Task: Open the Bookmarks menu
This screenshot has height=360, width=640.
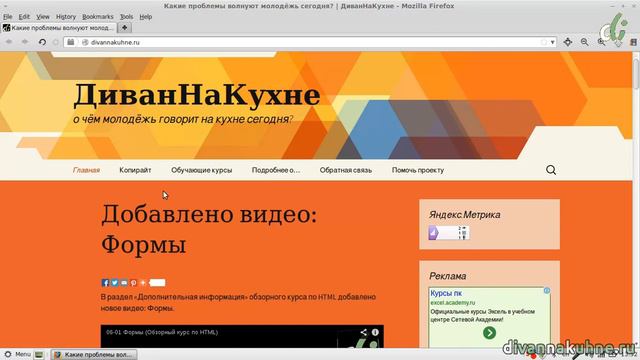Action: (x=98, y=17)
